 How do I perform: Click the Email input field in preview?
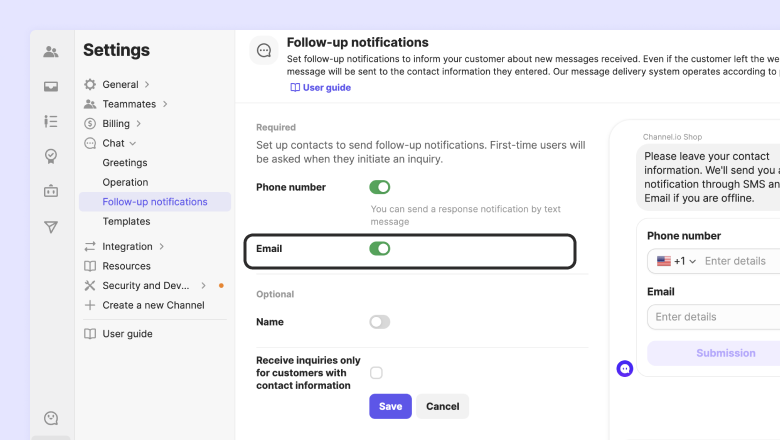715,317
